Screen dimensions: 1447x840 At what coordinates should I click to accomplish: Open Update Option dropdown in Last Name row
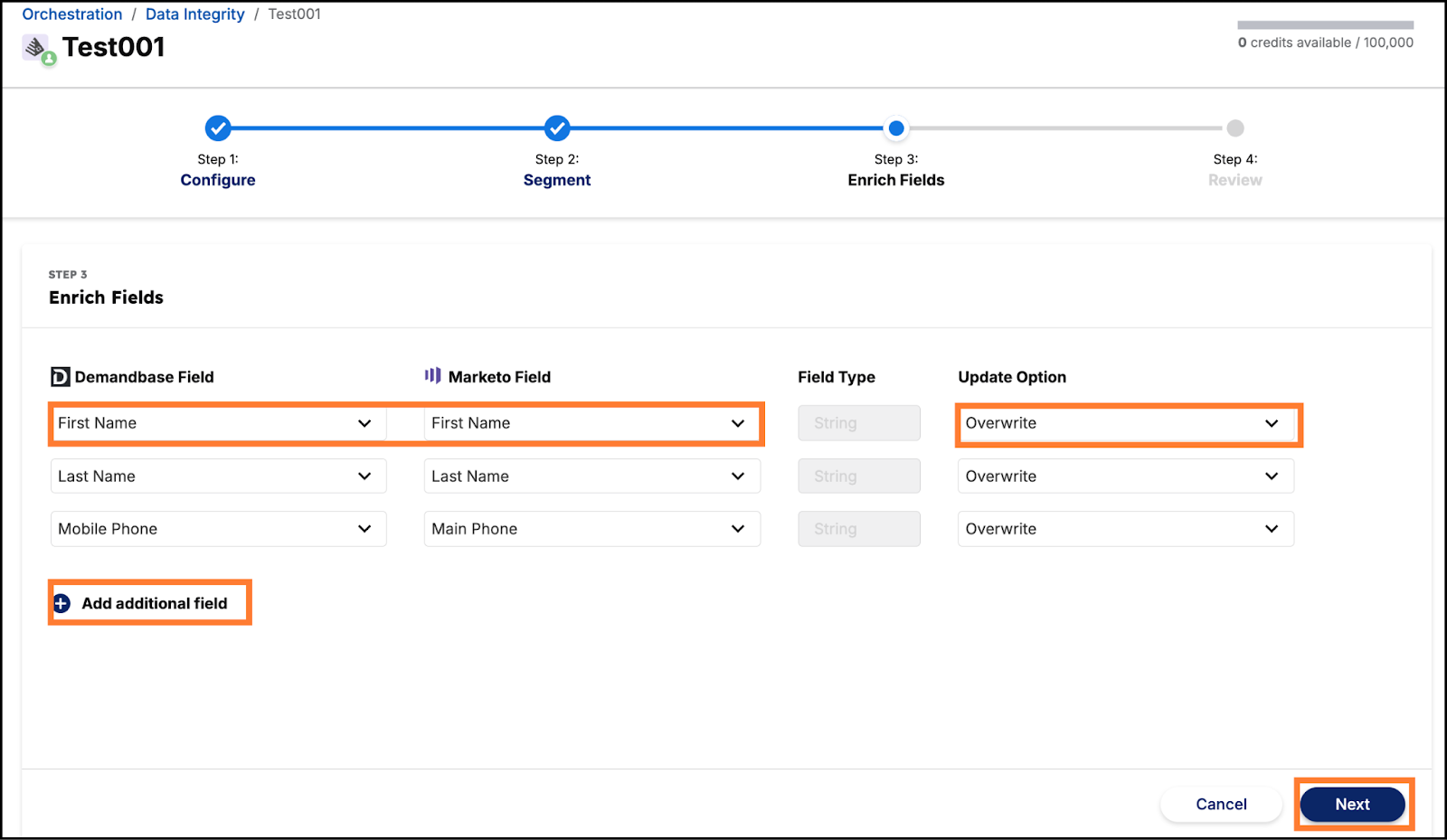pos(1126,477)
